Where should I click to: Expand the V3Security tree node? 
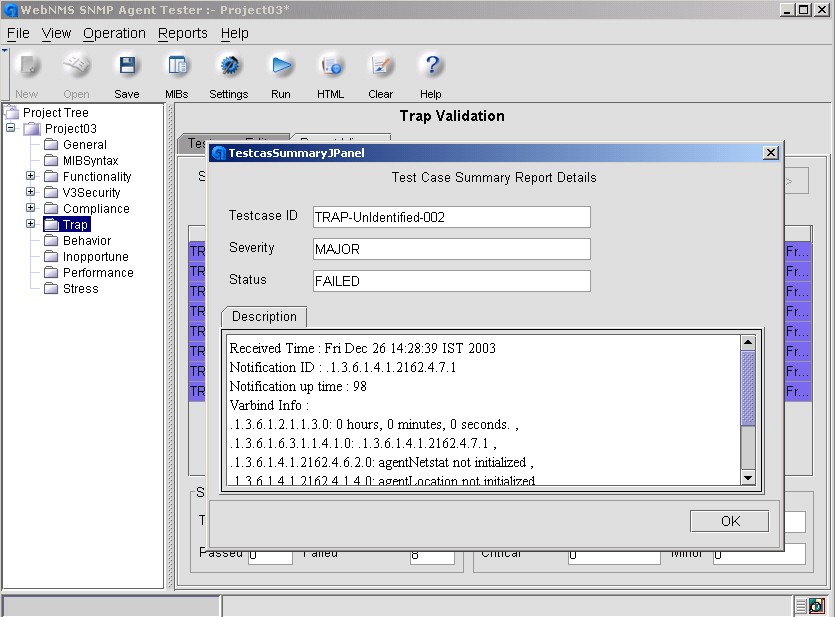(x=31, y=193)
